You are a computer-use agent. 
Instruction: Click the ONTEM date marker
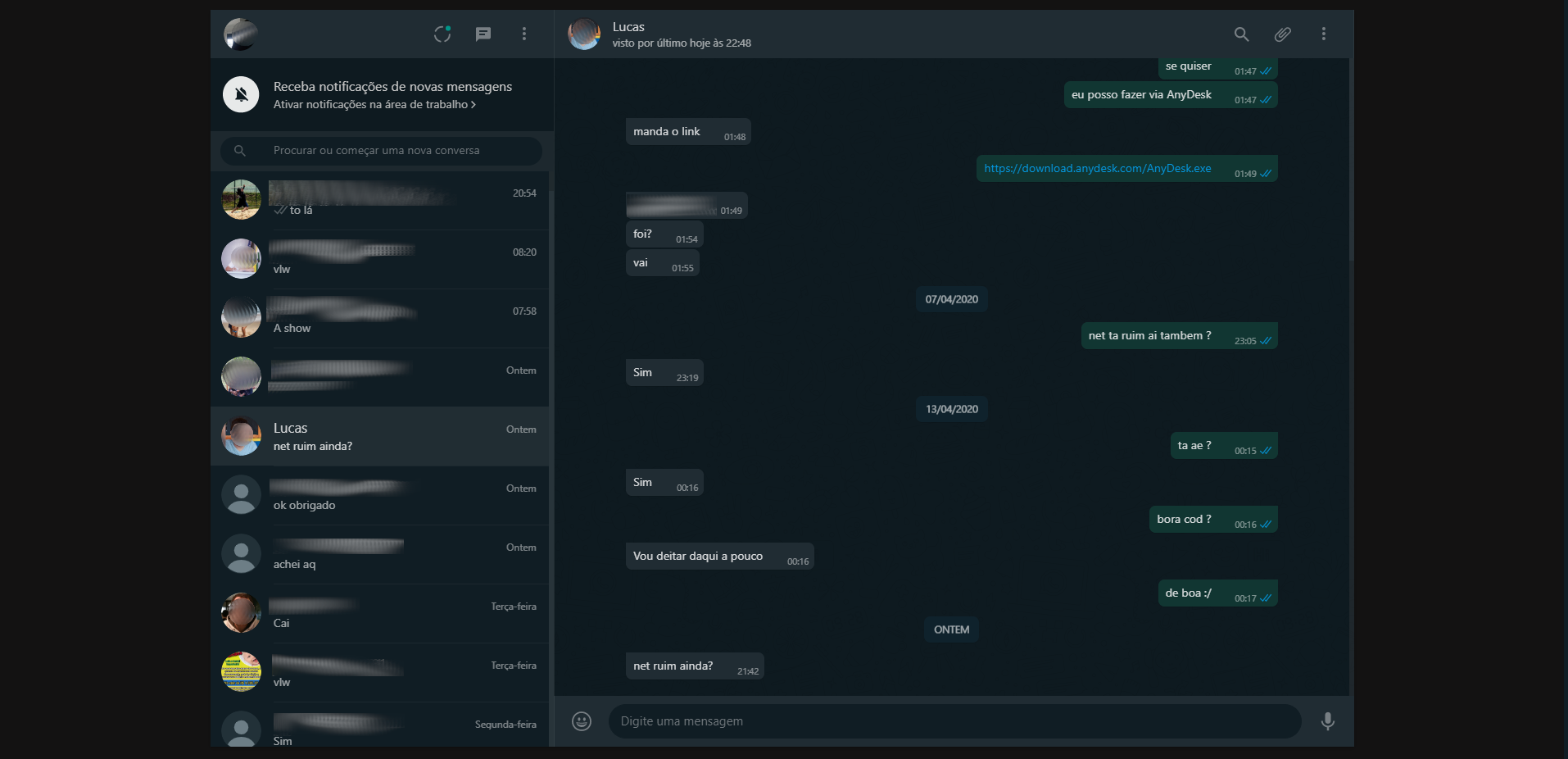tap(951, 629)
